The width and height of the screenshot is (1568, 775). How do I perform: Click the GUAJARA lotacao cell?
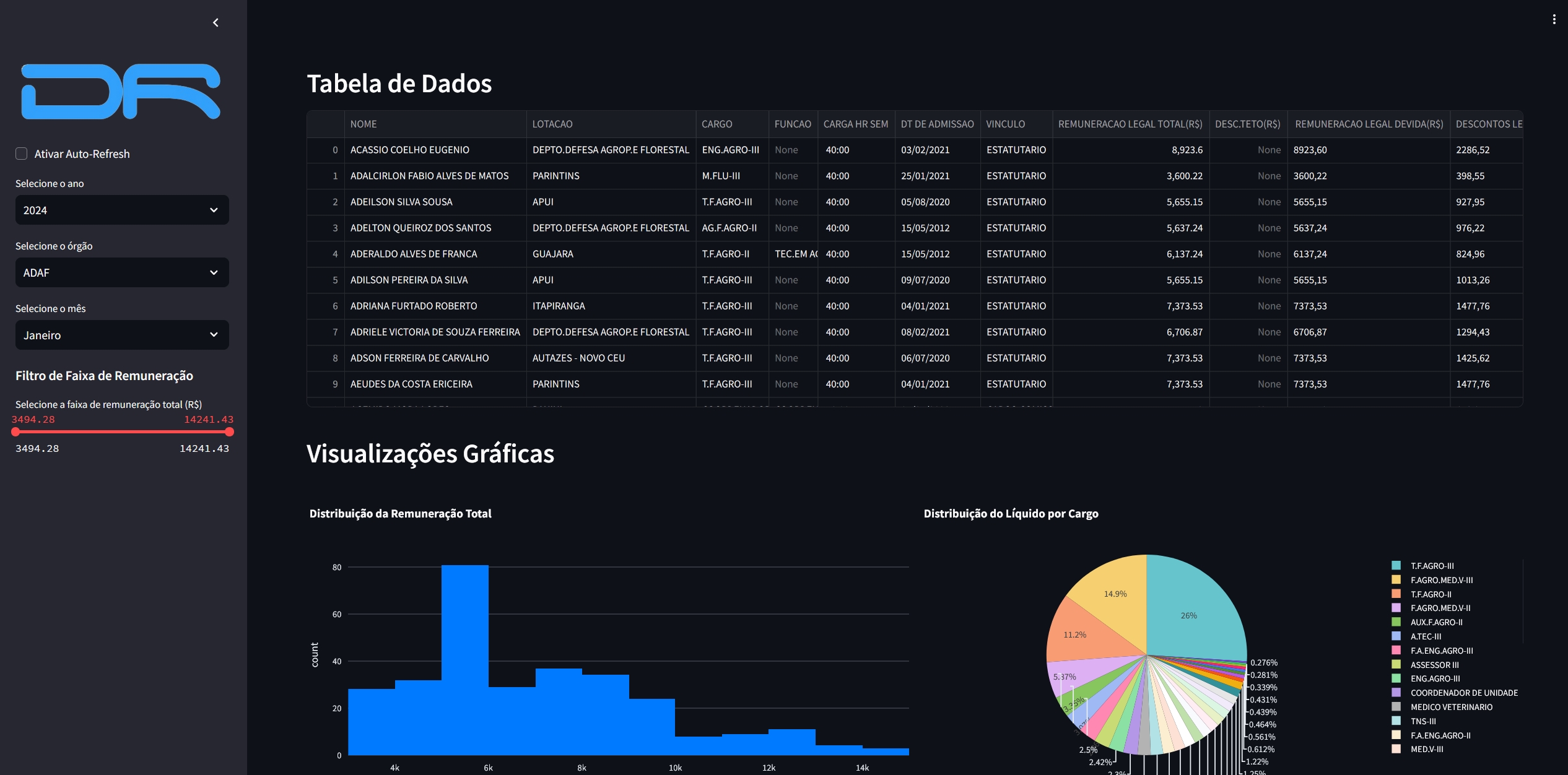[611, 254]
